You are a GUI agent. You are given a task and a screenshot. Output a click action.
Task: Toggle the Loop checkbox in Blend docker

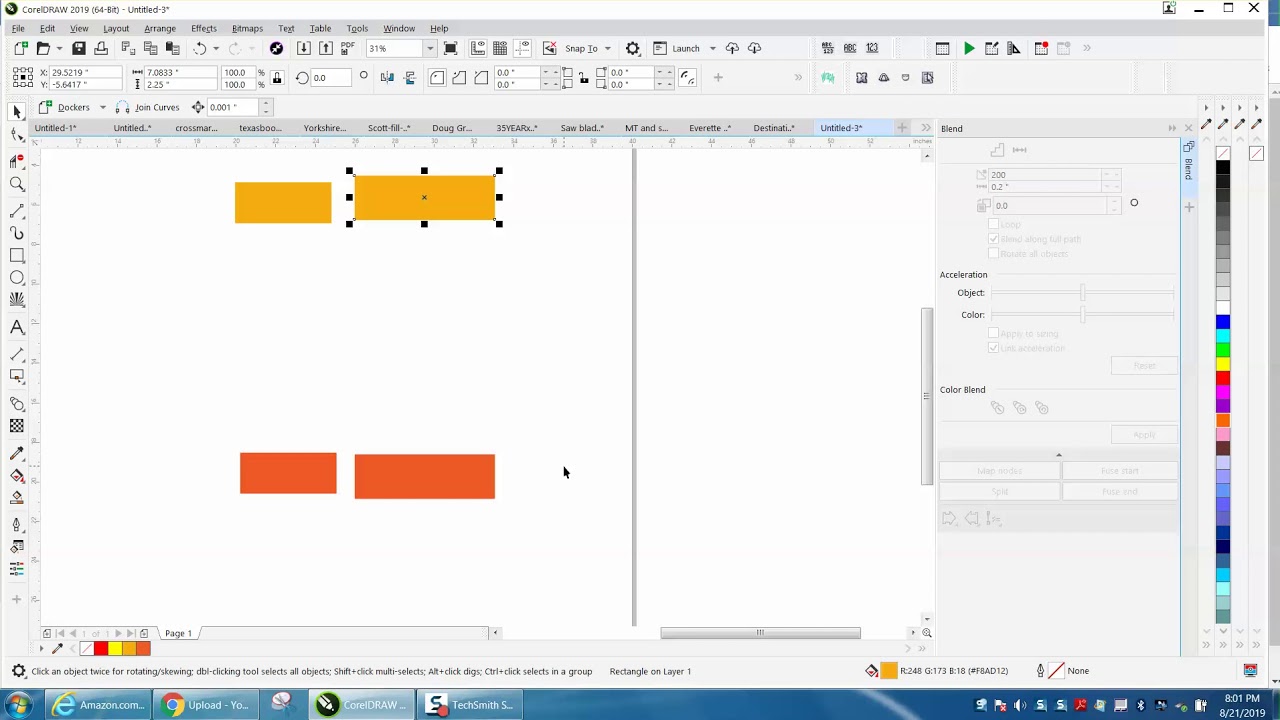993,224
